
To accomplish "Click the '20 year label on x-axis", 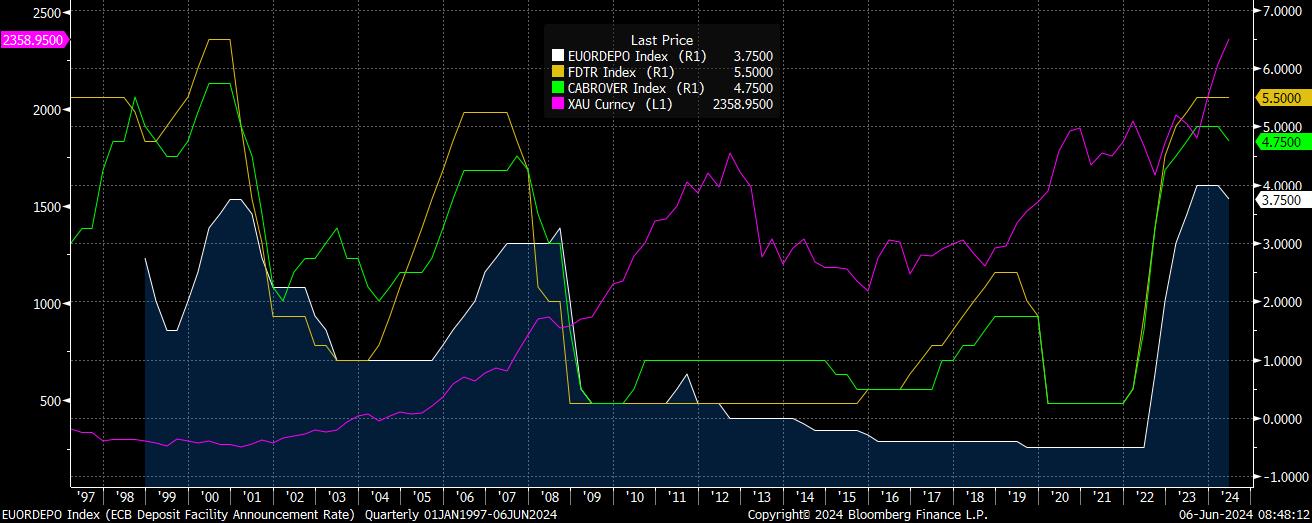I will (x=1061, y=496).
